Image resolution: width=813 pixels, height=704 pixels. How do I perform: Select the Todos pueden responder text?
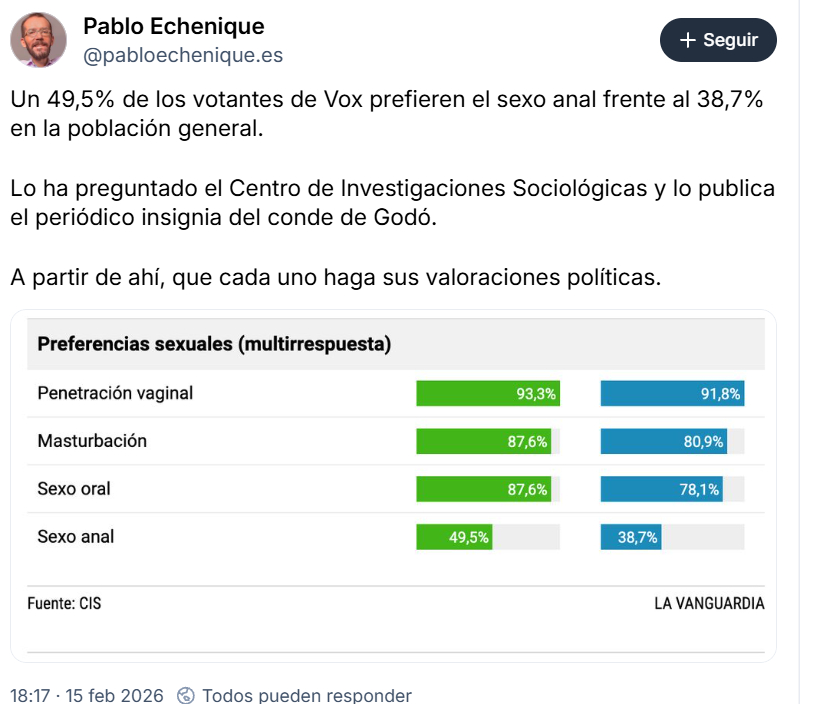pos(307,695)
